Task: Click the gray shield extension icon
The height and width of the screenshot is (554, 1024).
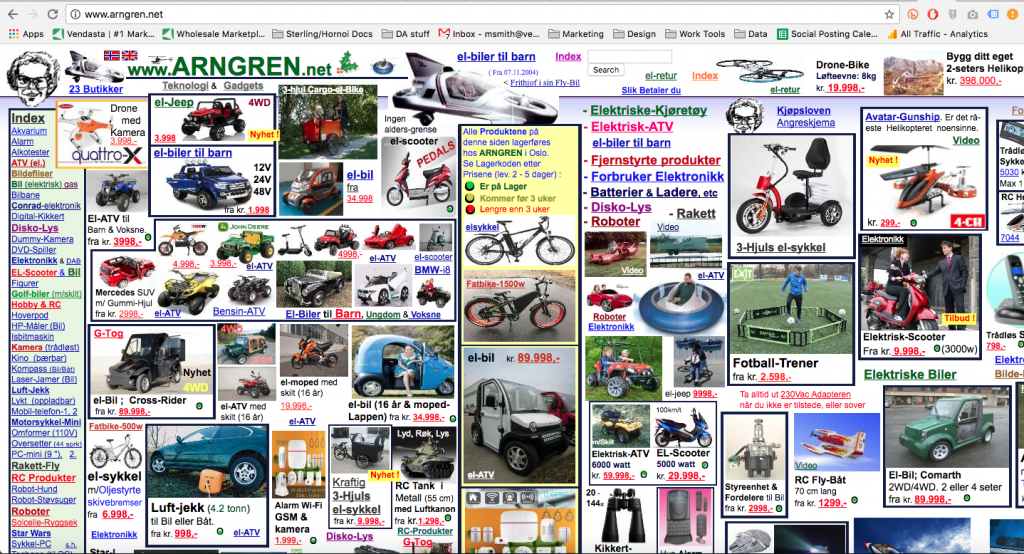Action: pos(953,14)
